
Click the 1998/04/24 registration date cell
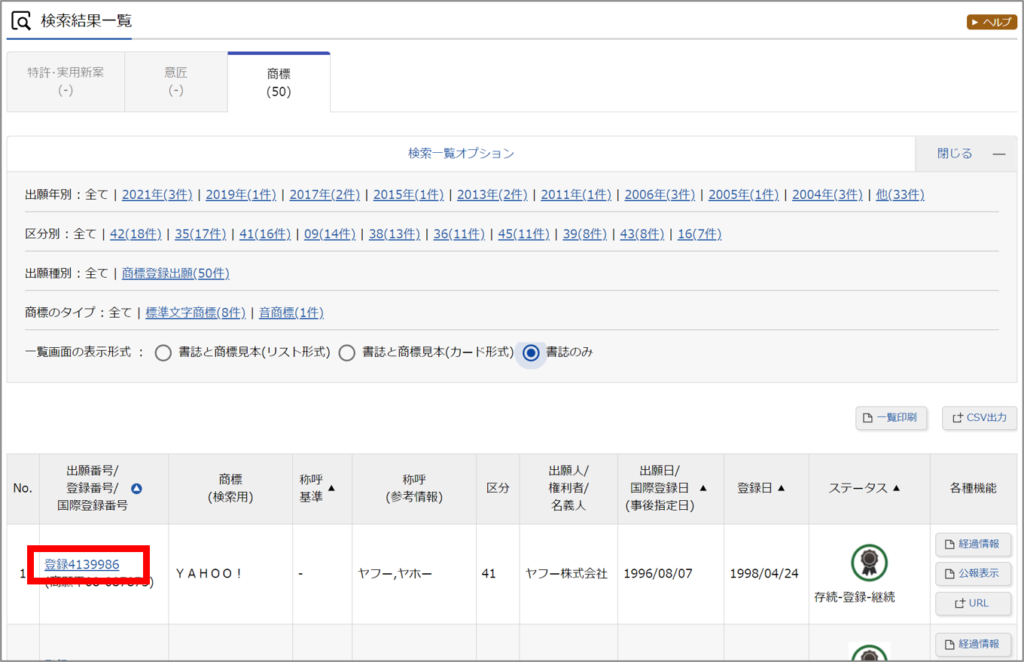[764, 574]
